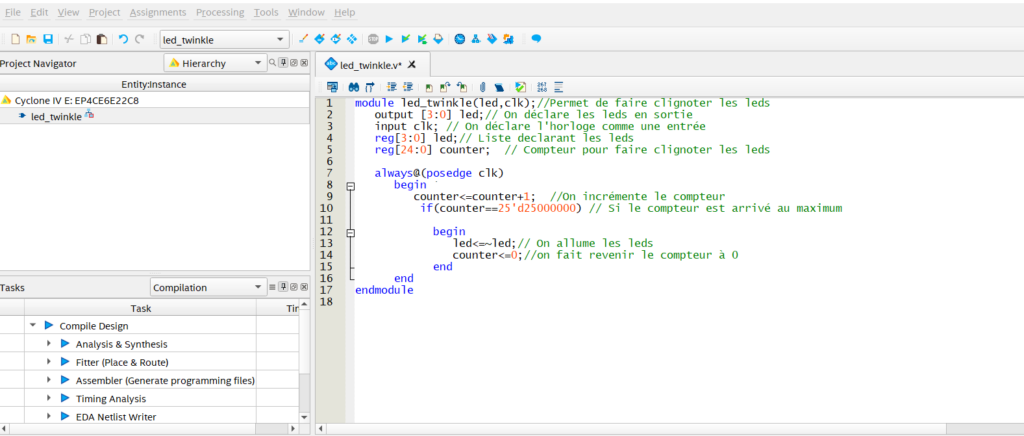Click the Open file folder icon

(31, 39)
